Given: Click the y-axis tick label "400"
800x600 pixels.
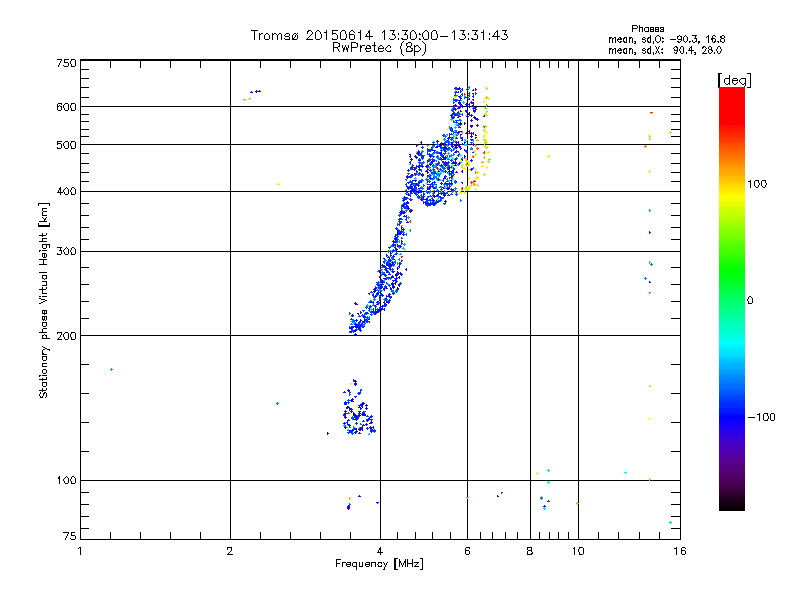Looking at the screenshot, I should (66, 191).
